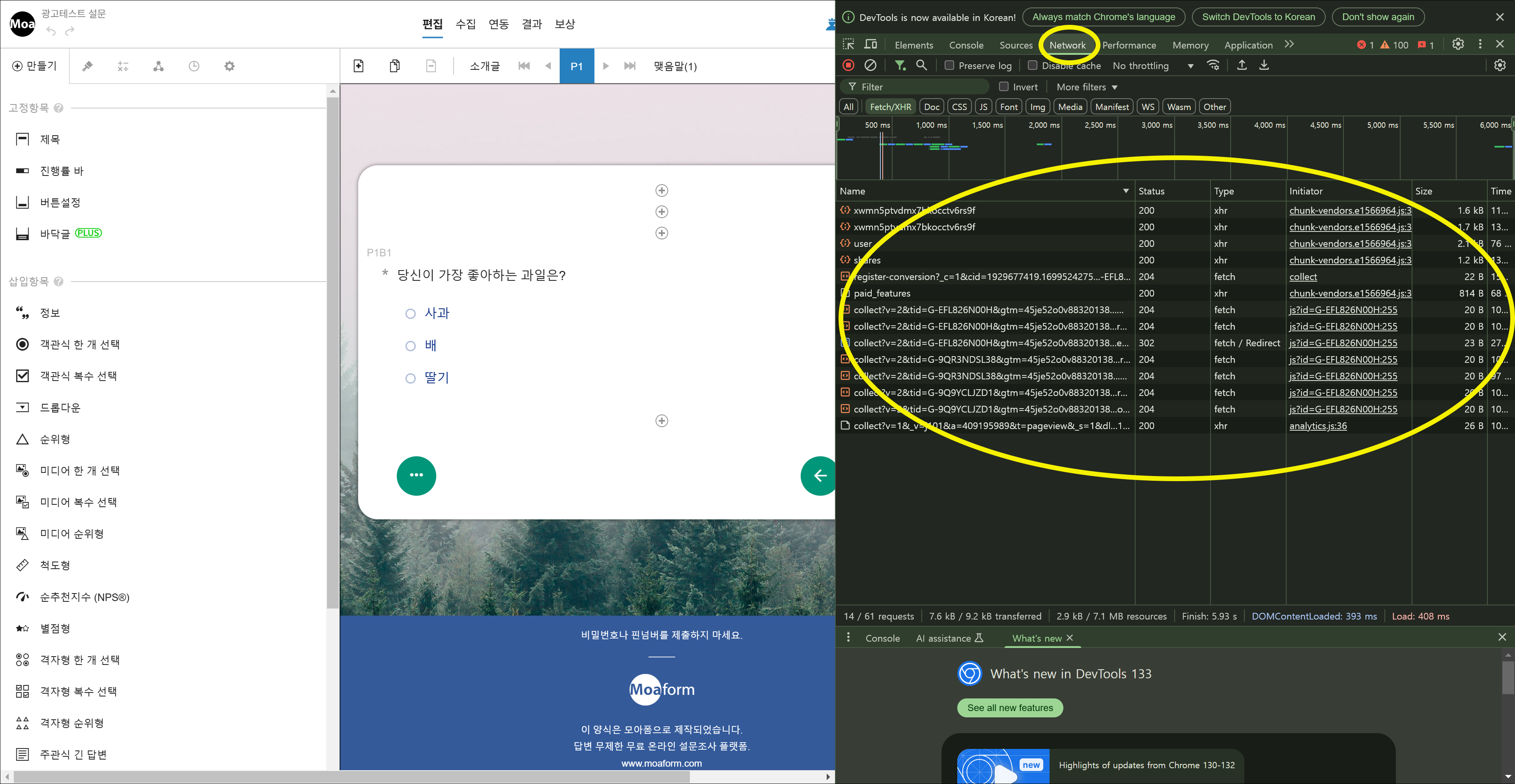Go to previous page arrow
This screenshot has width=1515, height=784.
click(548, 66)
